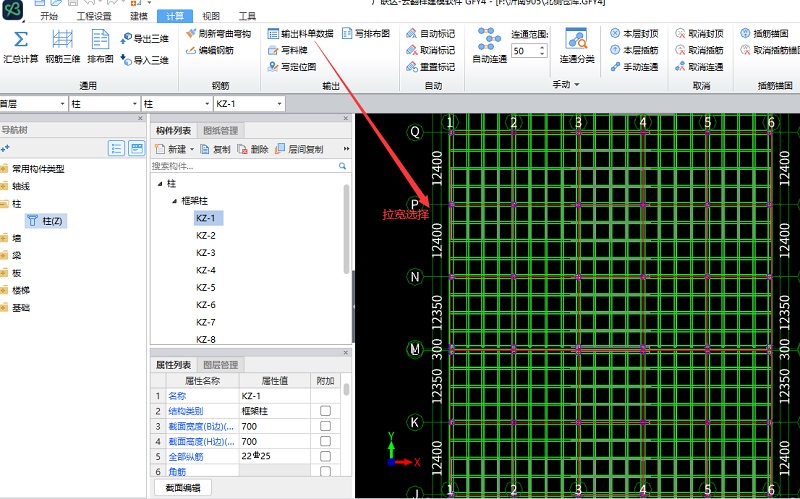Click 本层封顶 tool
The width and height of the screenshot is (800, 499).
coord(634,34)
